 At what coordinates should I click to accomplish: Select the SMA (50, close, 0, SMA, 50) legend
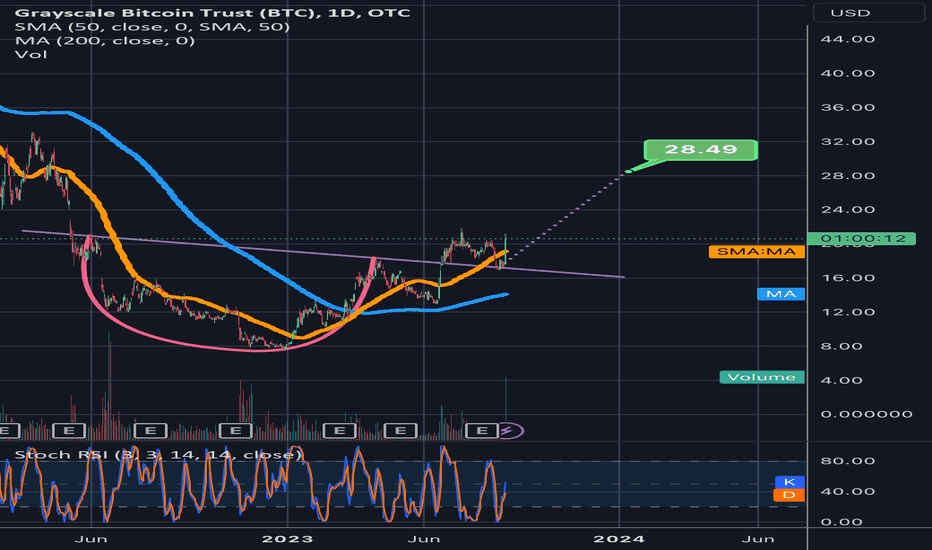coord(152,27)
